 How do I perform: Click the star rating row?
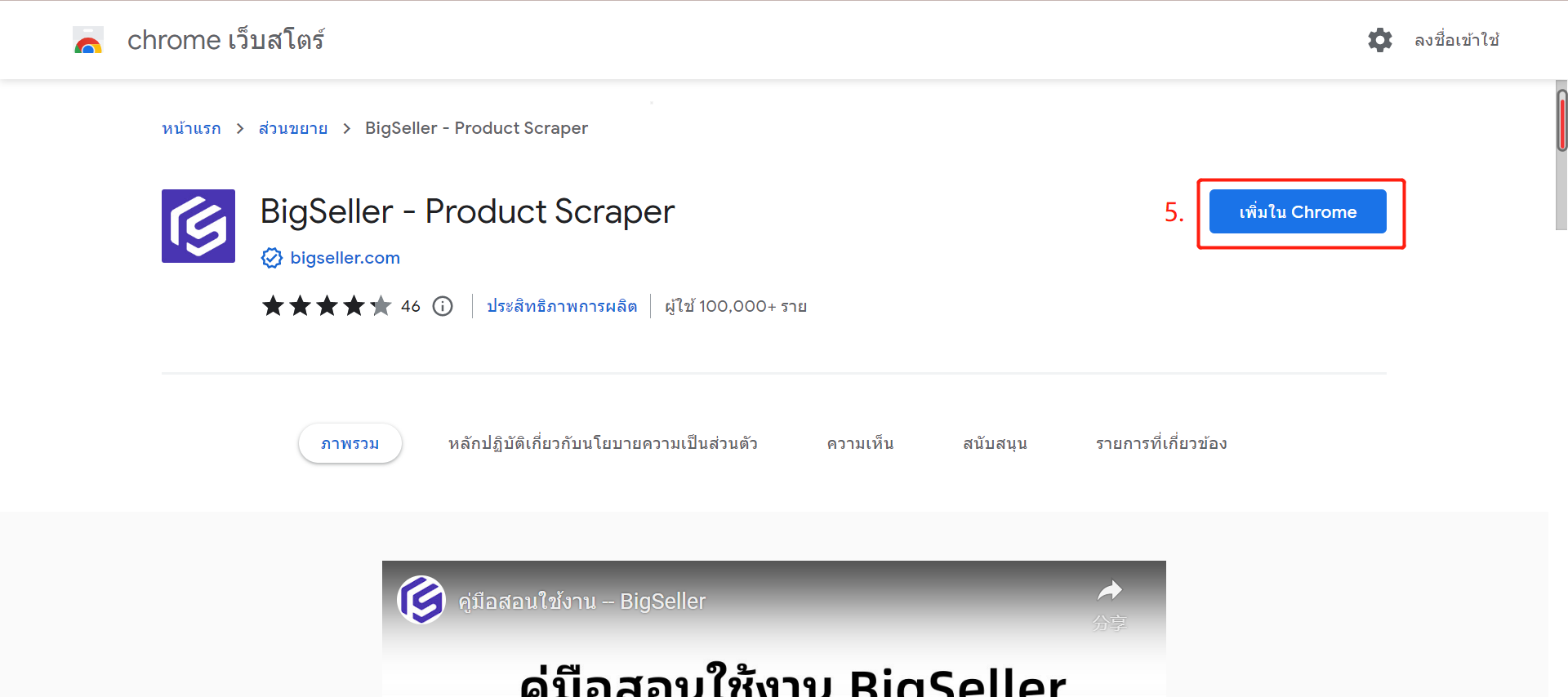tap(327, 306)
